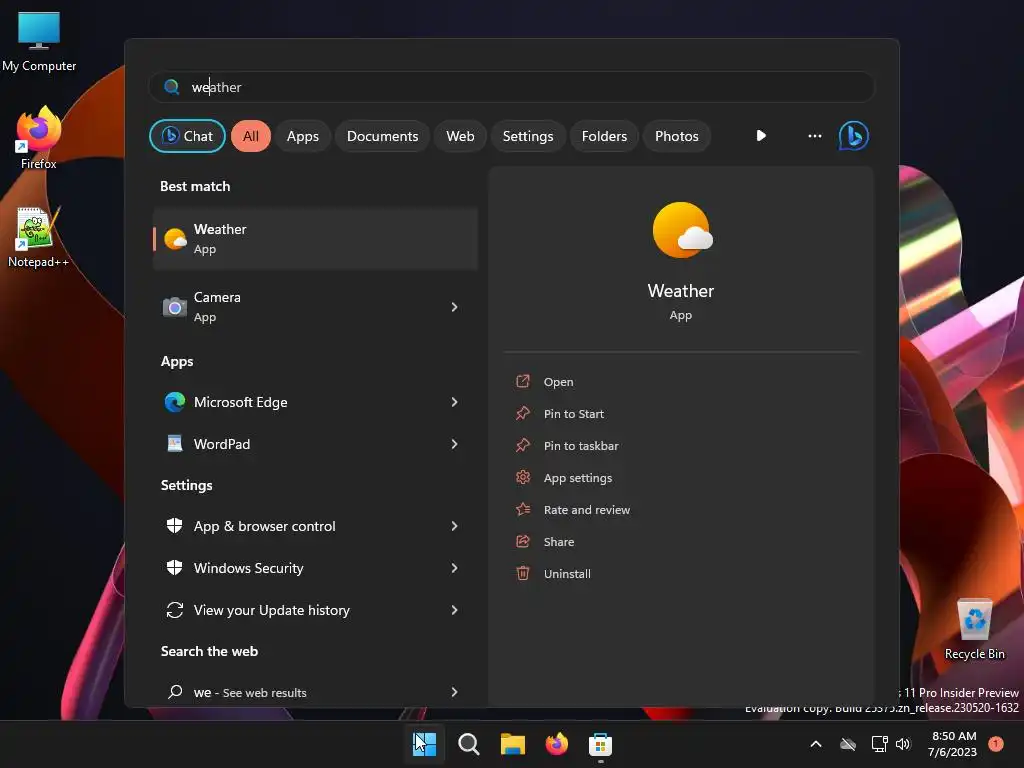Expand the Microsoft Edge result chevron

coord(455,402)
